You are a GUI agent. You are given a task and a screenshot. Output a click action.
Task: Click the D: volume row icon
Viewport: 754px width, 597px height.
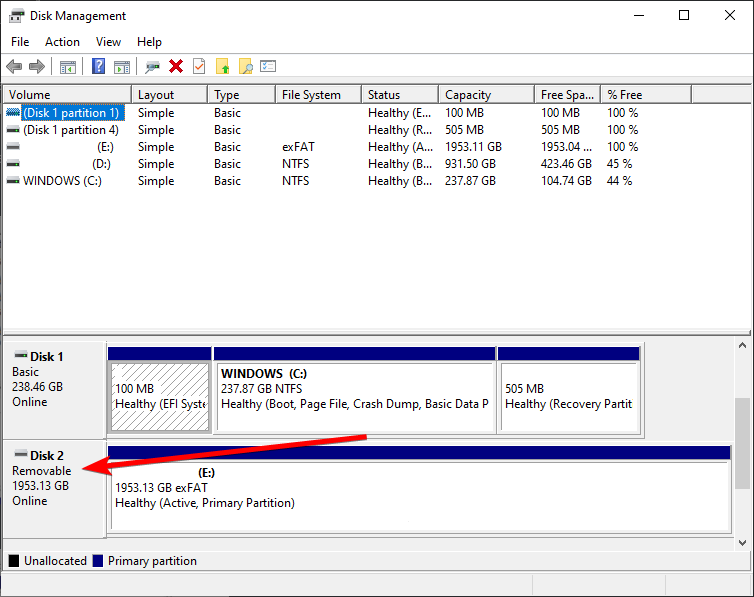[x=13, y=164]
